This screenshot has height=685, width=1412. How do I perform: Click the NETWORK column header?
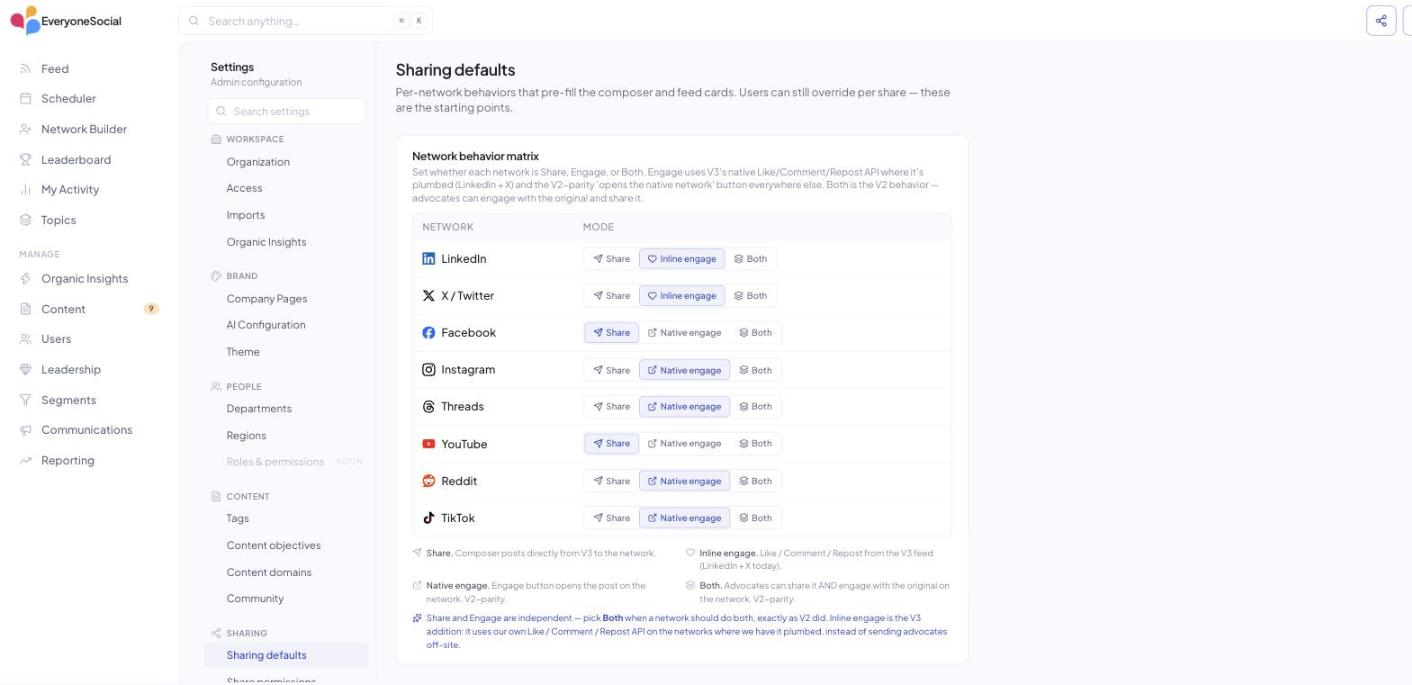(448, 227)
